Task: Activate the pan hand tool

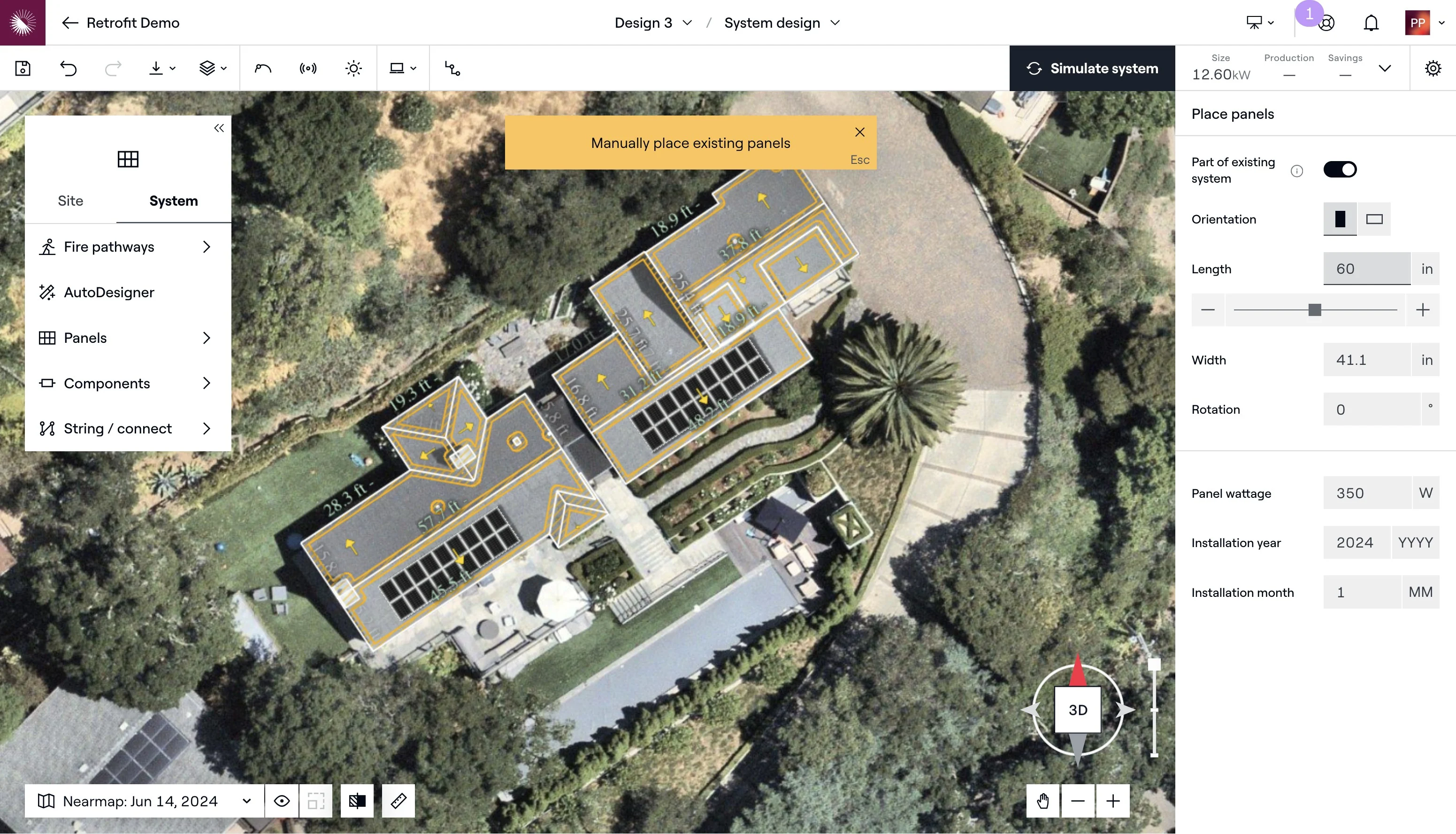Action: pos(1042,800)
